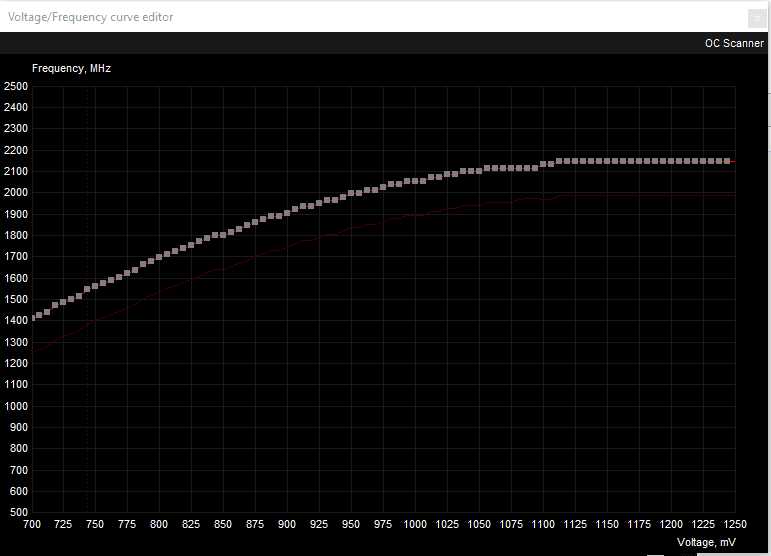Pick the curve point at 1050 mV

point(479,171)
